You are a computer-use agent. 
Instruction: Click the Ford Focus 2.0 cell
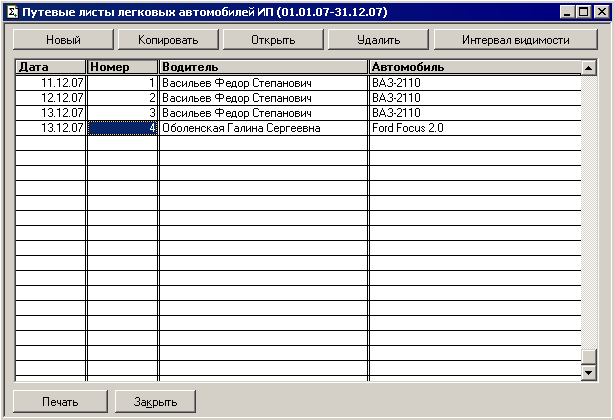474,128
